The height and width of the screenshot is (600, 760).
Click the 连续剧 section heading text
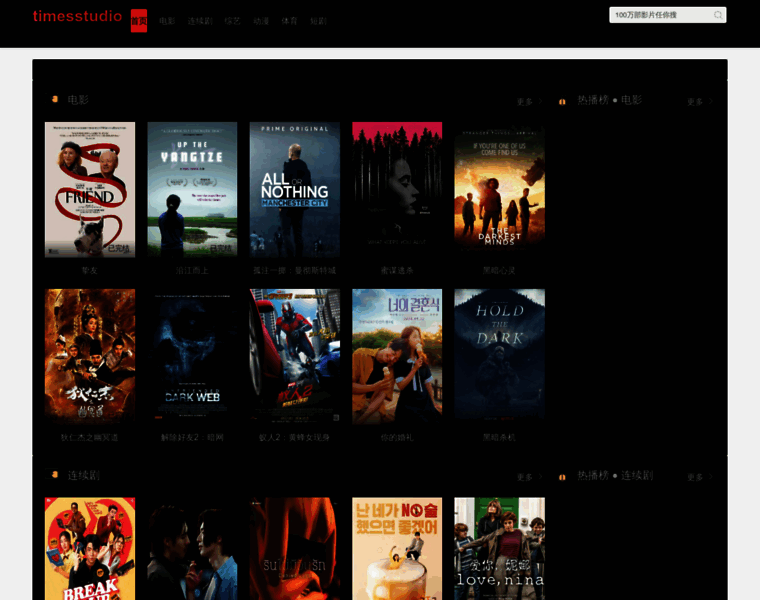[84, 475]
